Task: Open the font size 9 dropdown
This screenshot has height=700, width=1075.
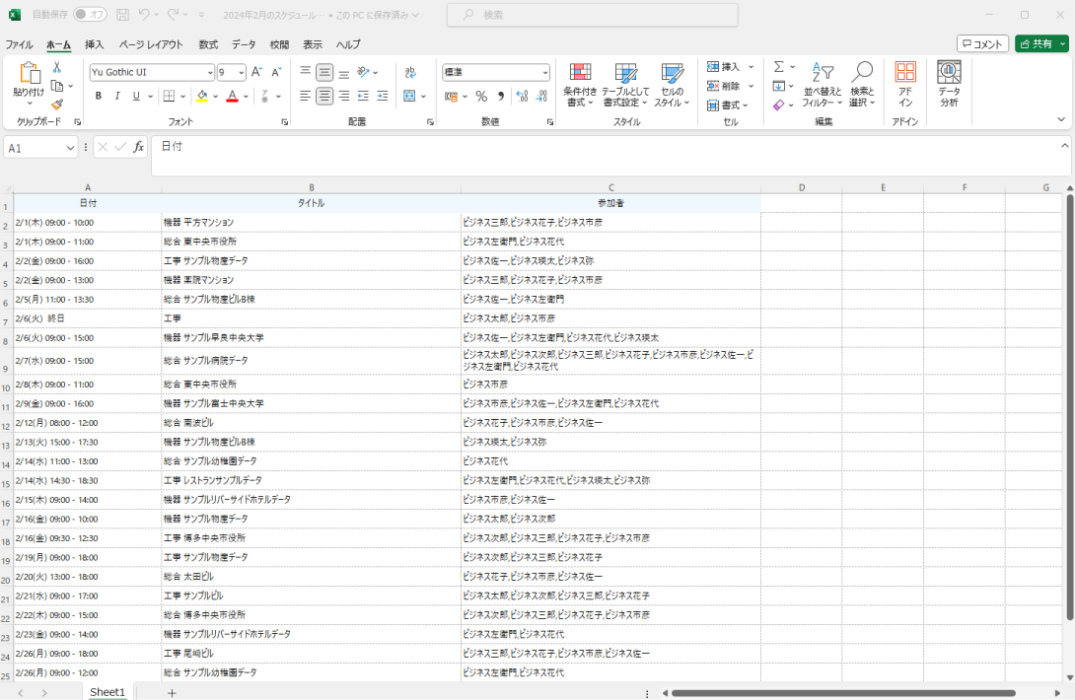Action: pos(241,72)
